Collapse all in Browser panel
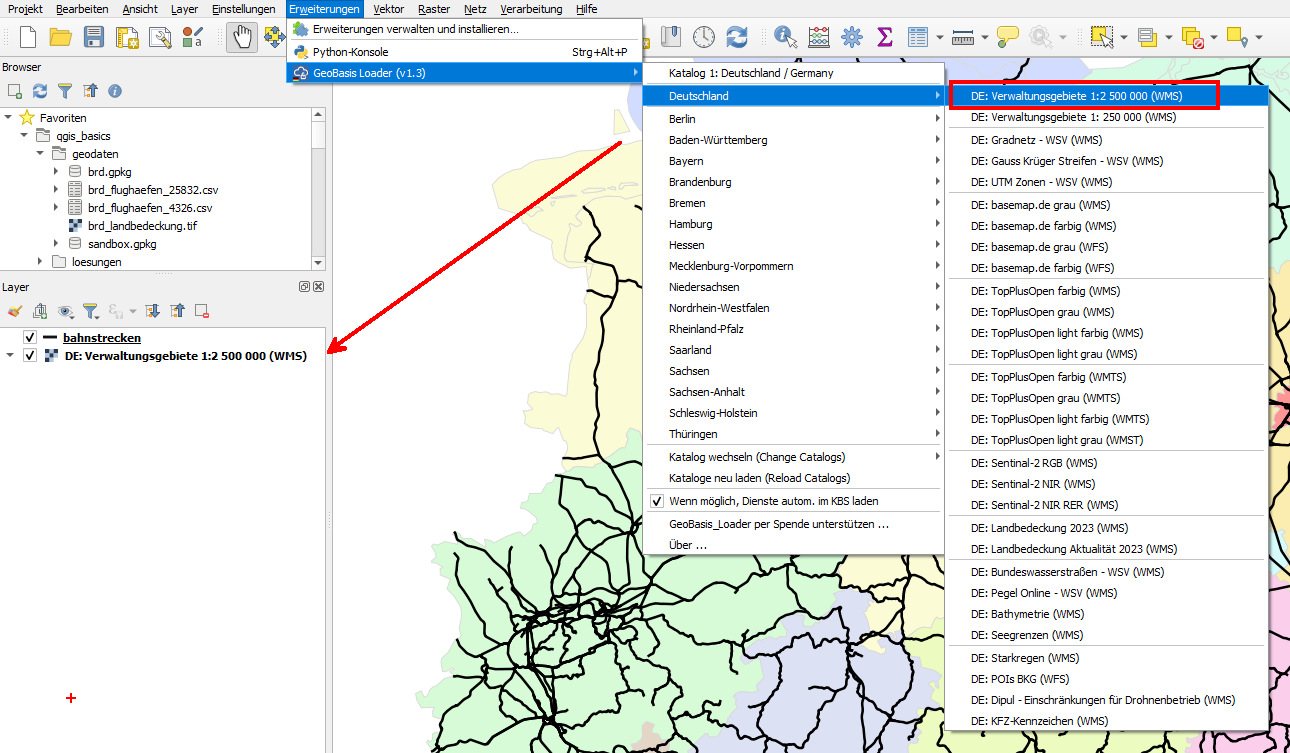Image resolution: width=1290 pixels, height=753 pixels. (90, 91)
